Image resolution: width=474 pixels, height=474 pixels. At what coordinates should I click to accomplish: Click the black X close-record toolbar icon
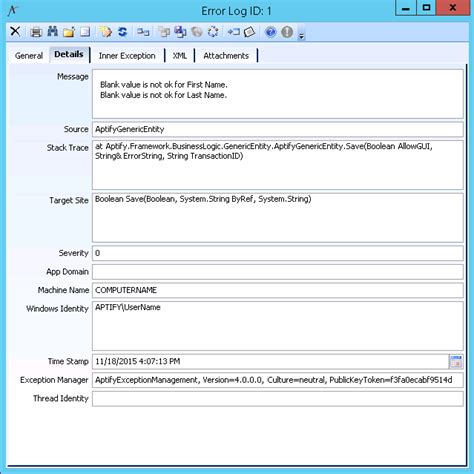point(15,32)
